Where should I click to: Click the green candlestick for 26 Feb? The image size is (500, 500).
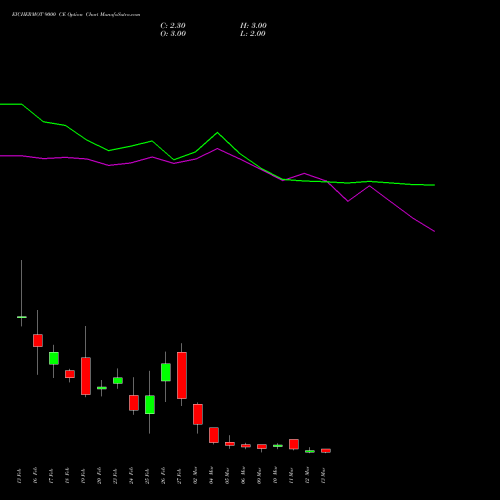pos(166,372)
